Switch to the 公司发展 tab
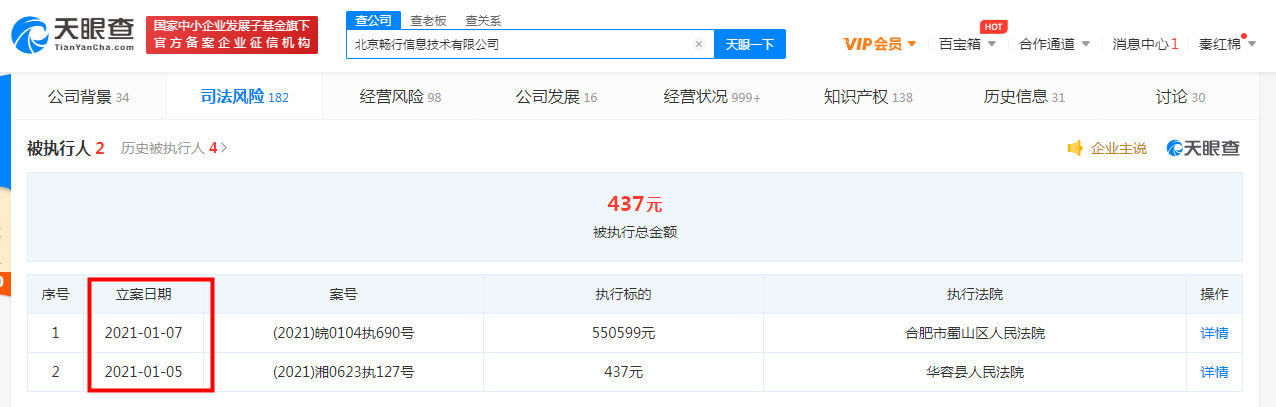Screen dimensions: 1276x407 [x=556, y=97]
